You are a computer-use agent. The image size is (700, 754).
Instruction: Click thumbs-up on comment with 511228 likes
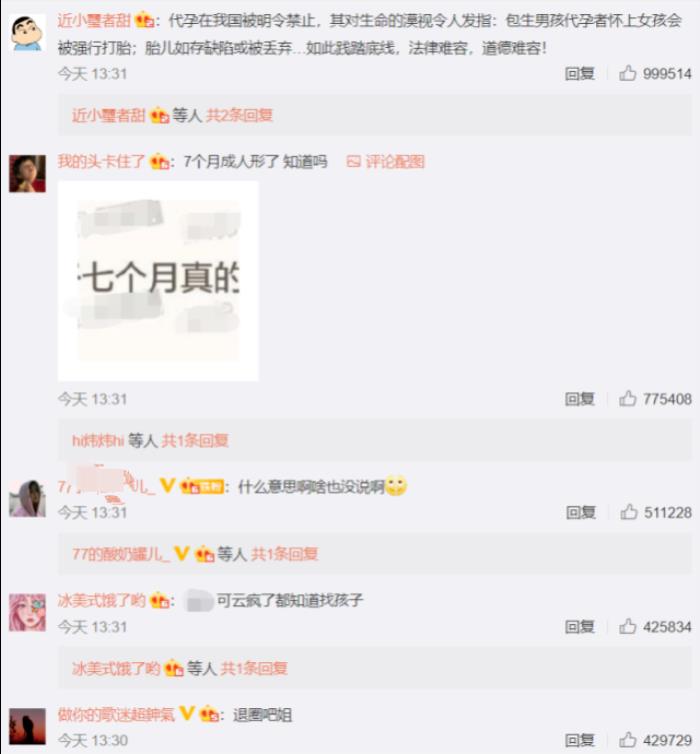point(628,512)
